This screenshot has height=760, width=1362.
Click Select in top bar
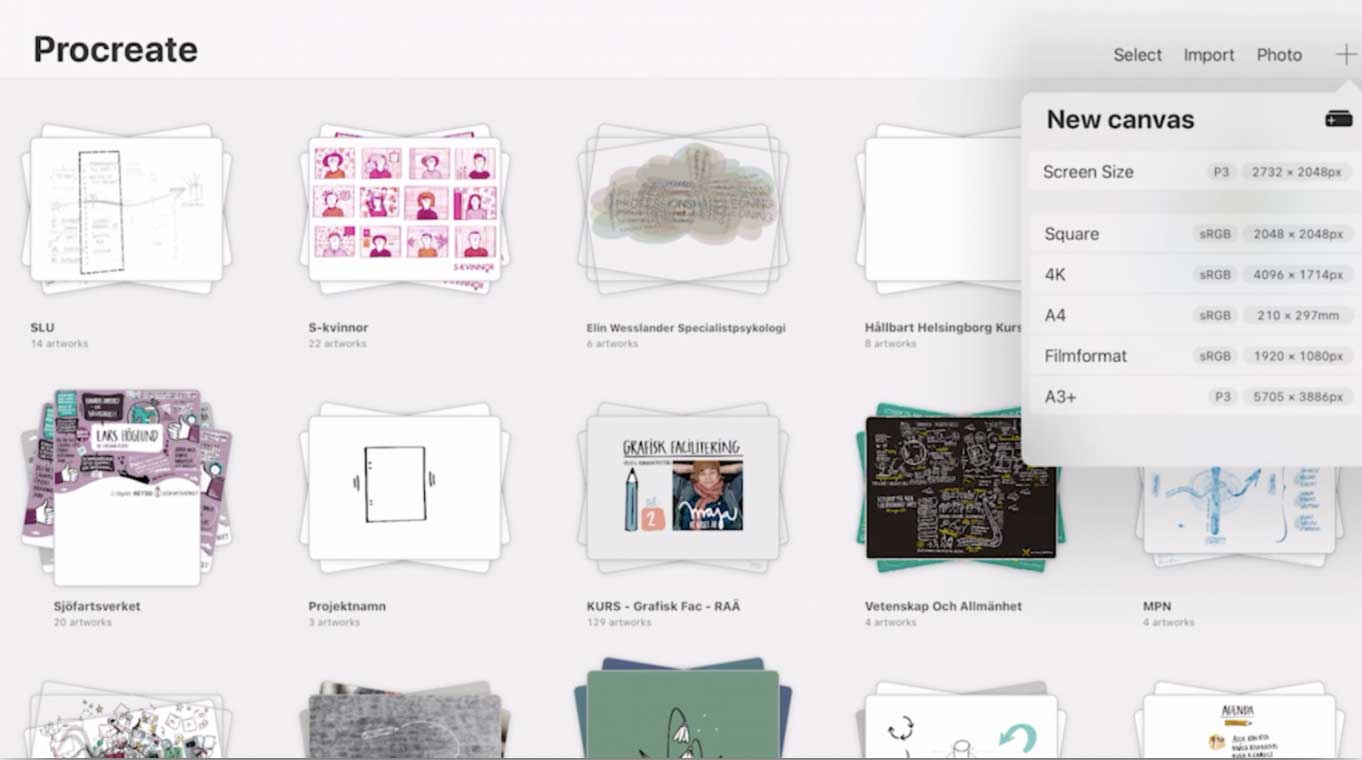click(1137, 55)
